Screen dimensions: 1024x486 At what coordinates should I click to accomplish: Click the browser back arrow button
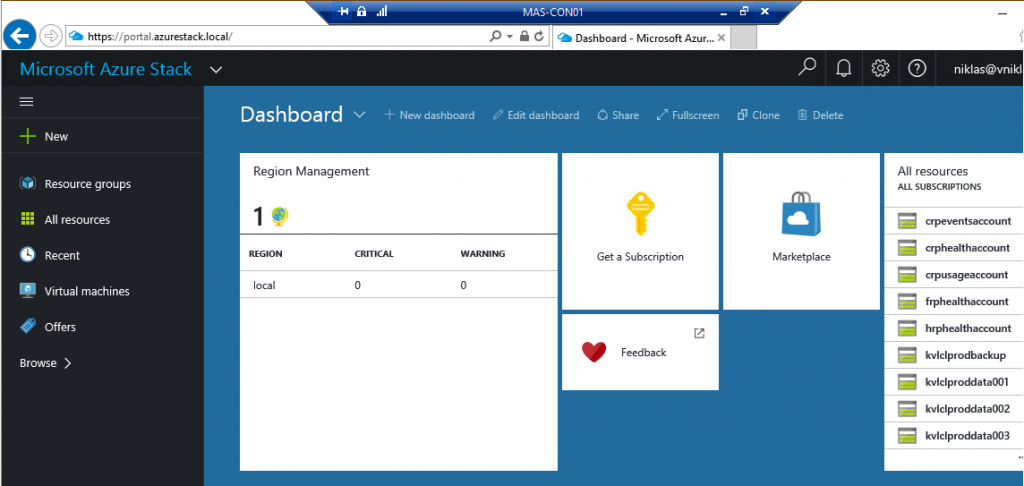pos(19,35)
